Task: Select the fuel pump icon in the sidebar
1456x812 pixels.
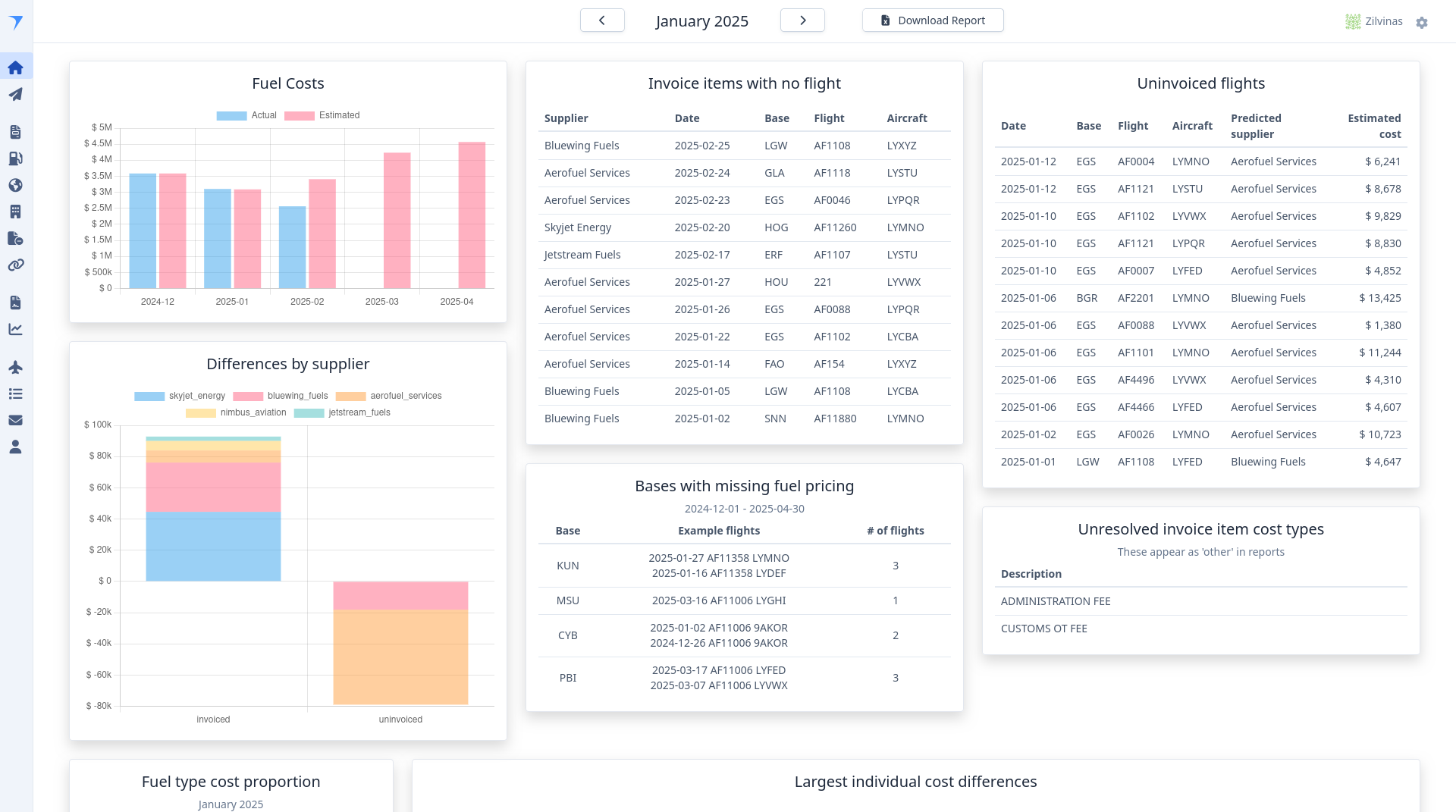Action: coord(16,158)
